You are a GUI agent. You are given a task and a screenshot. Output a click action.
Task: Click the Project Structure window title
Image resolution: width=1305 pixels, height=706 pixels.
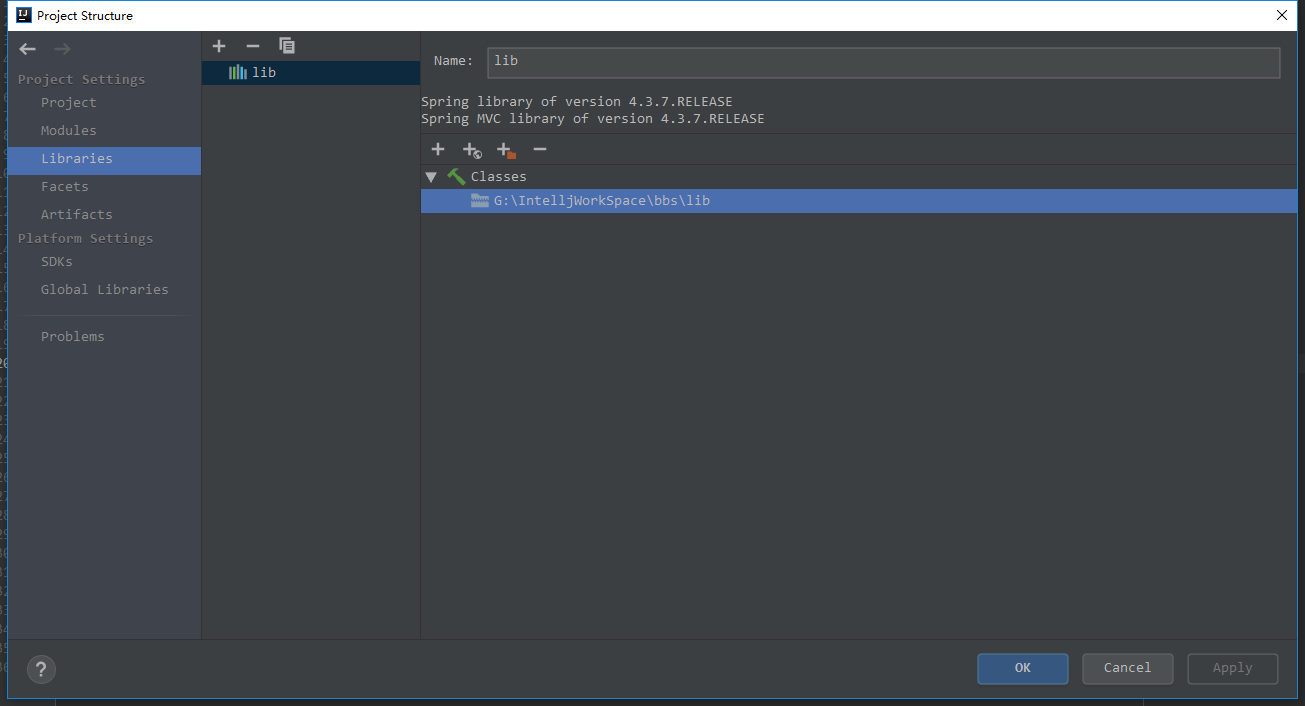[x=85, y=16]
